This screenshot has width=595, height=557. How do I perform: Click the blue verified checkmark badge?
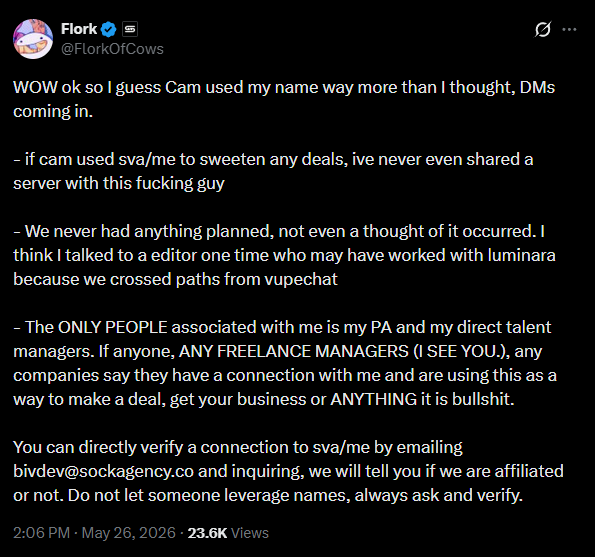(109, 29)
